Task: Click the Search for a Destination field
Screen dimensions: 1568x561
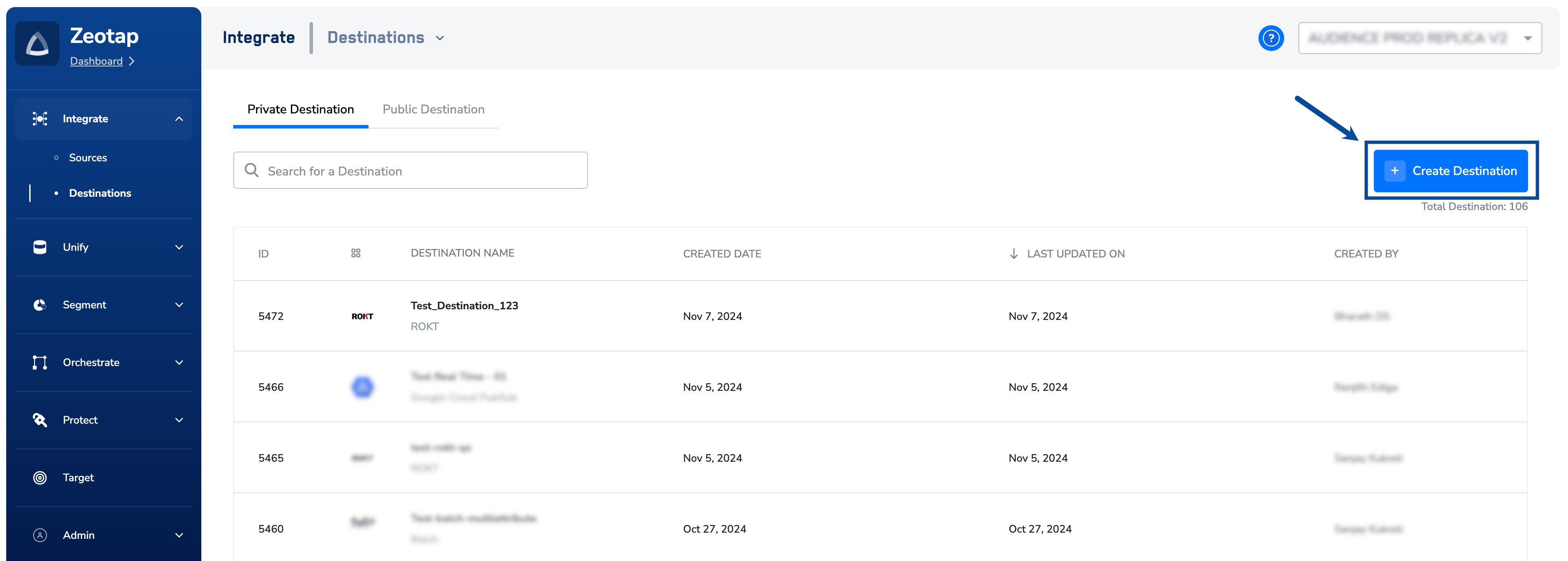Action: pos(410,171)
